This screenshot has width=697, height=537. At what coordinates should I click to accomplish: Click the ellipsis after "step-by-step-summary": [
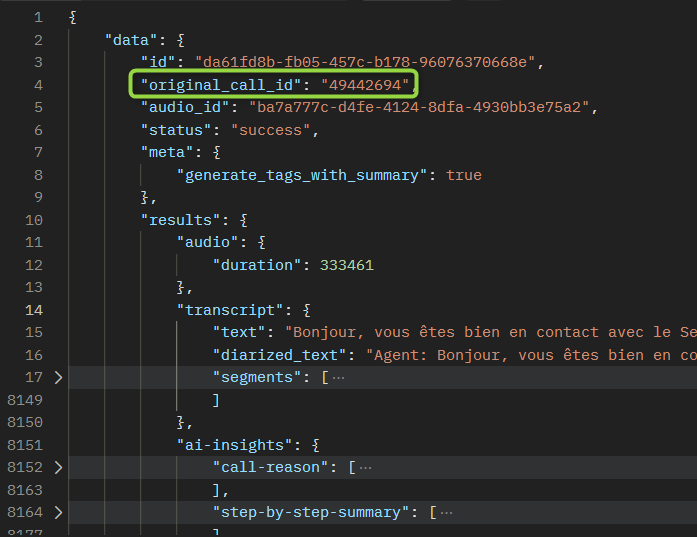446,512
